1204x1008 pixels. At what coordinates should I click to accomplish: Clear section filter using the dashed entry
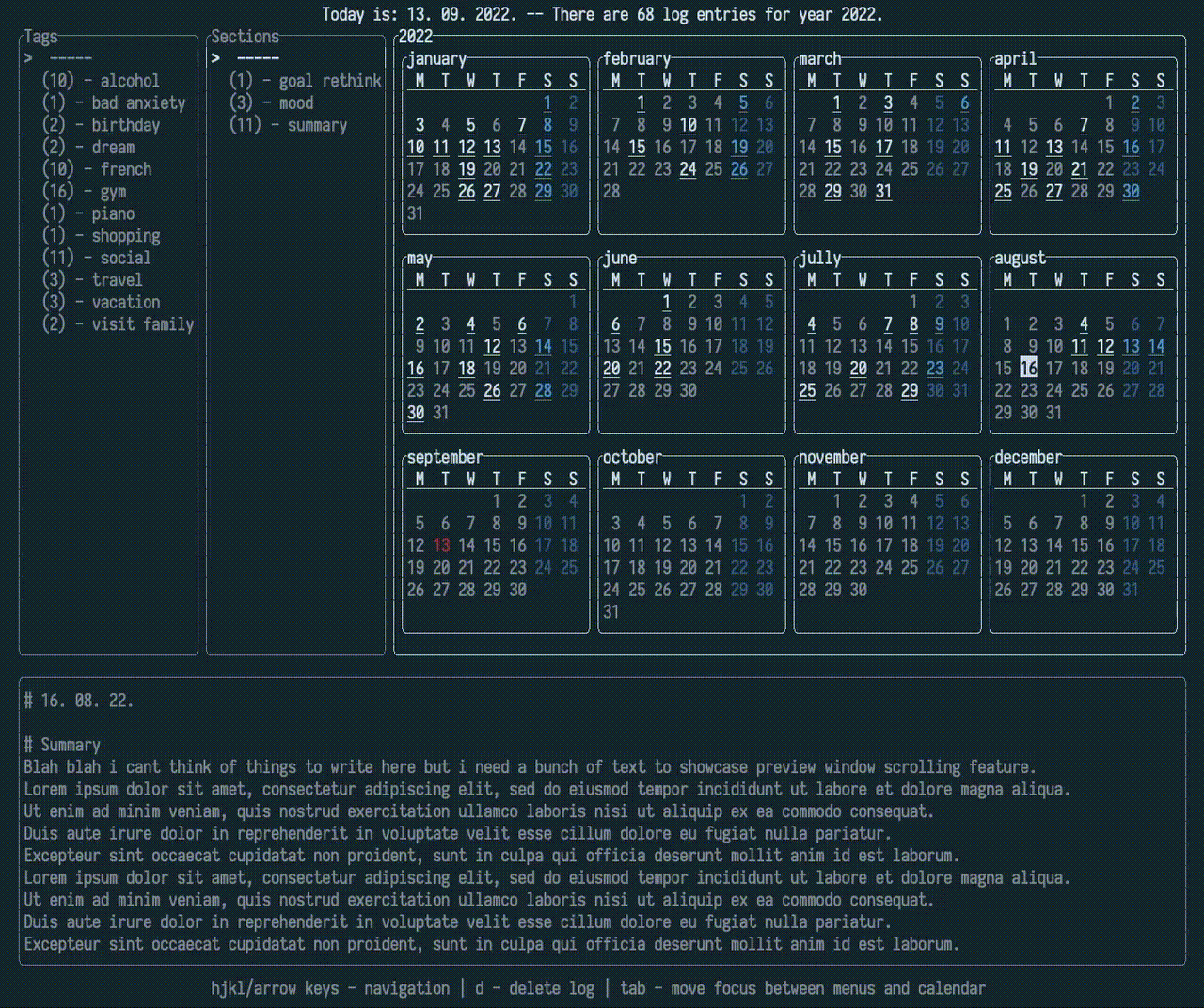pyautogui.click(x=259, y=57)
